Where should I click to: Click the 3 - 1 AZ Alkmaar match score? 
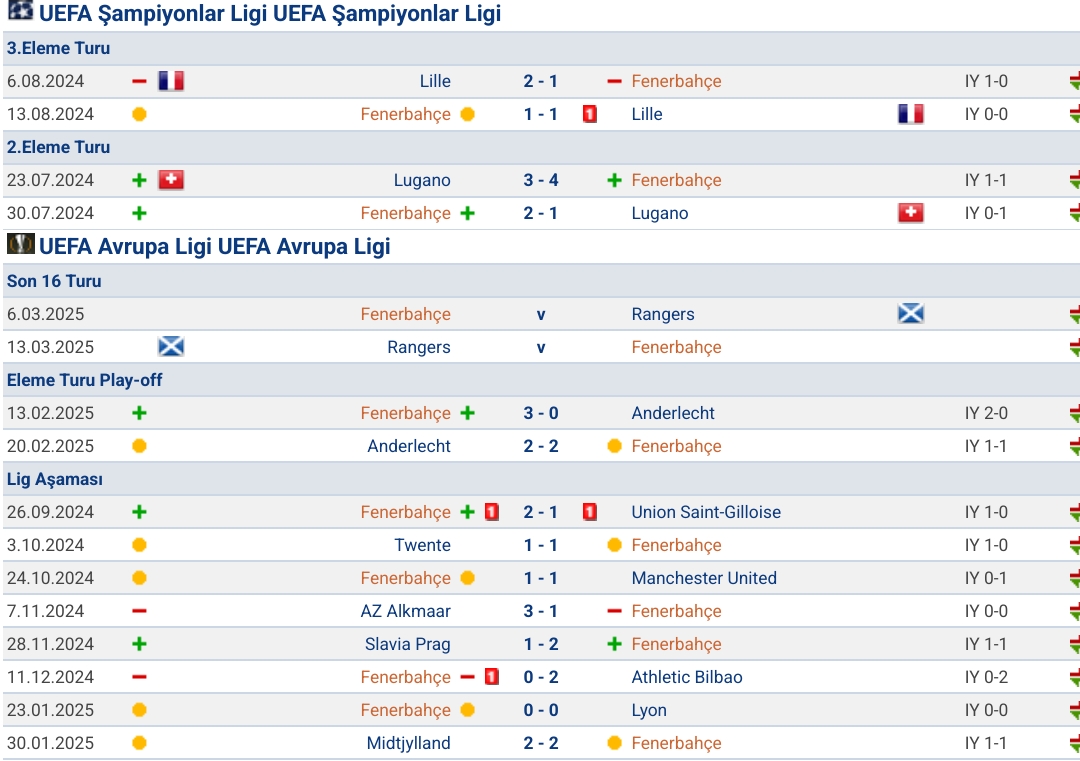click(541, 611)
